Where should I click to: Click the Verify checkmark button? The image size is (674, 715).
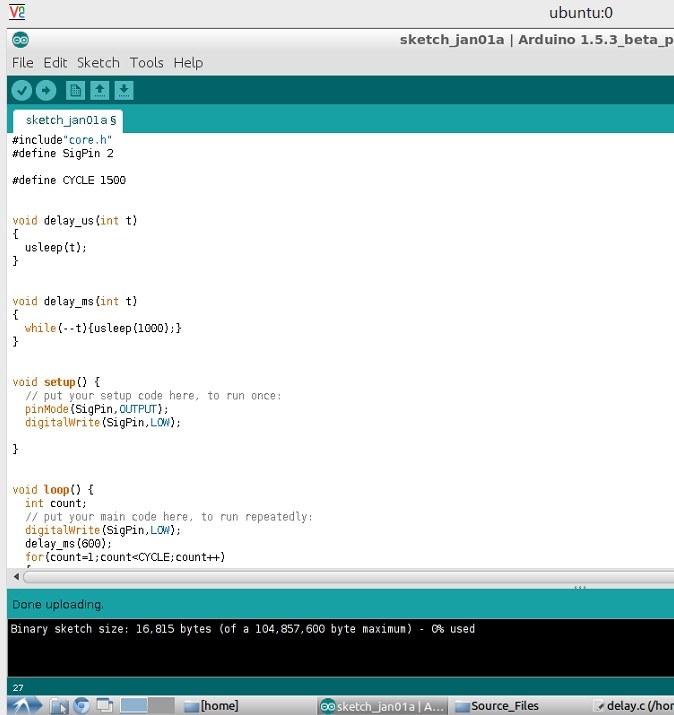coord(21,90)
